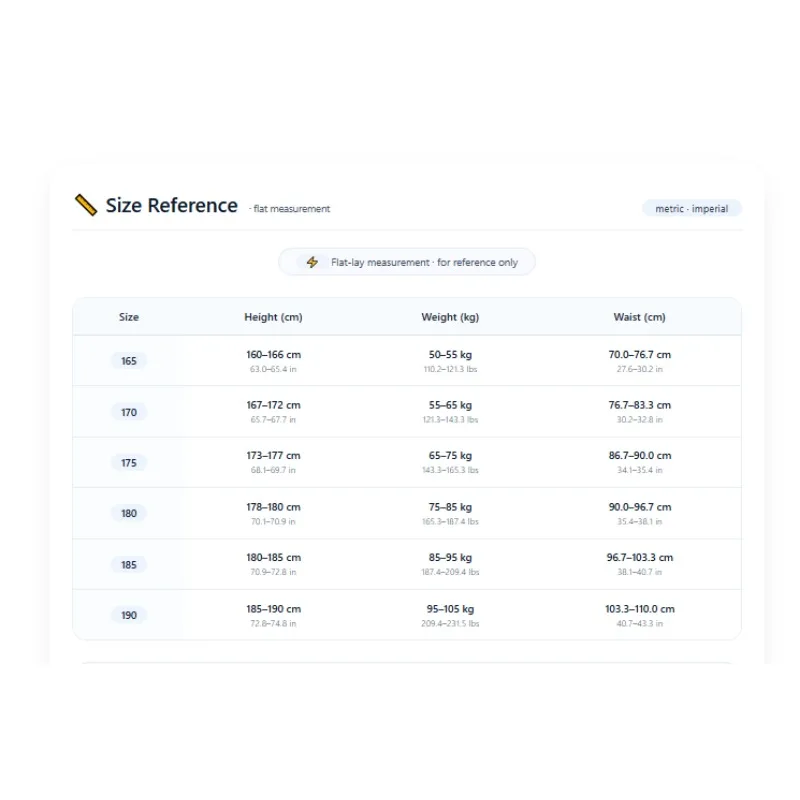Select the size 170 badge
Viewport: 800px width, 800px height.
coord(129,412)
